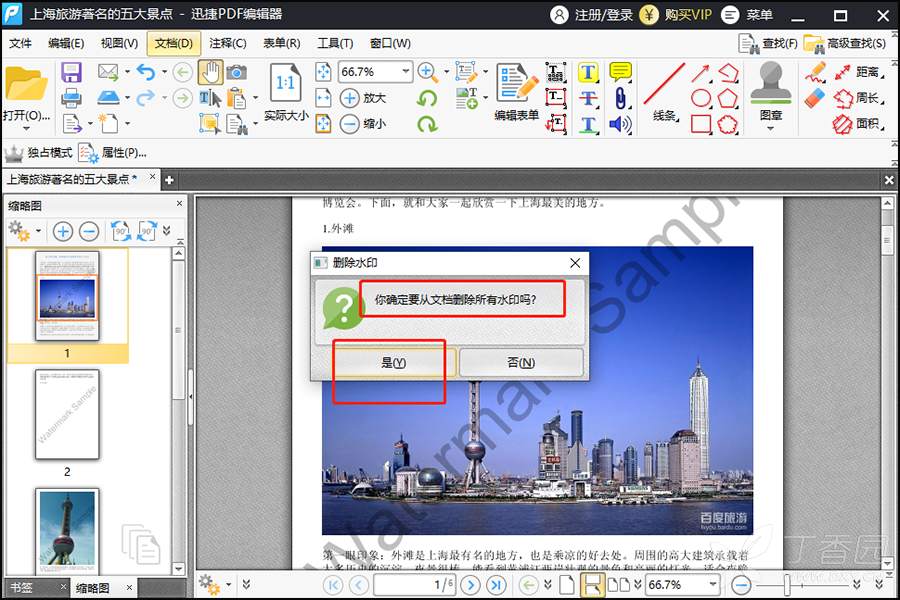Adjust the status bar zoom slider

pos(787,585)
